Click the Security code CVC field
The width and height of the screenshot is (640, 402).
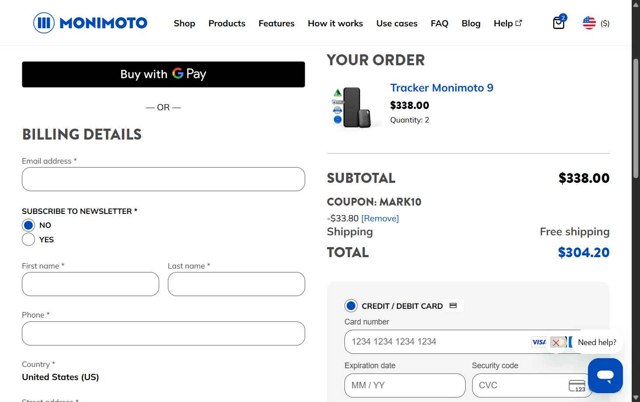tap(532, 385)
